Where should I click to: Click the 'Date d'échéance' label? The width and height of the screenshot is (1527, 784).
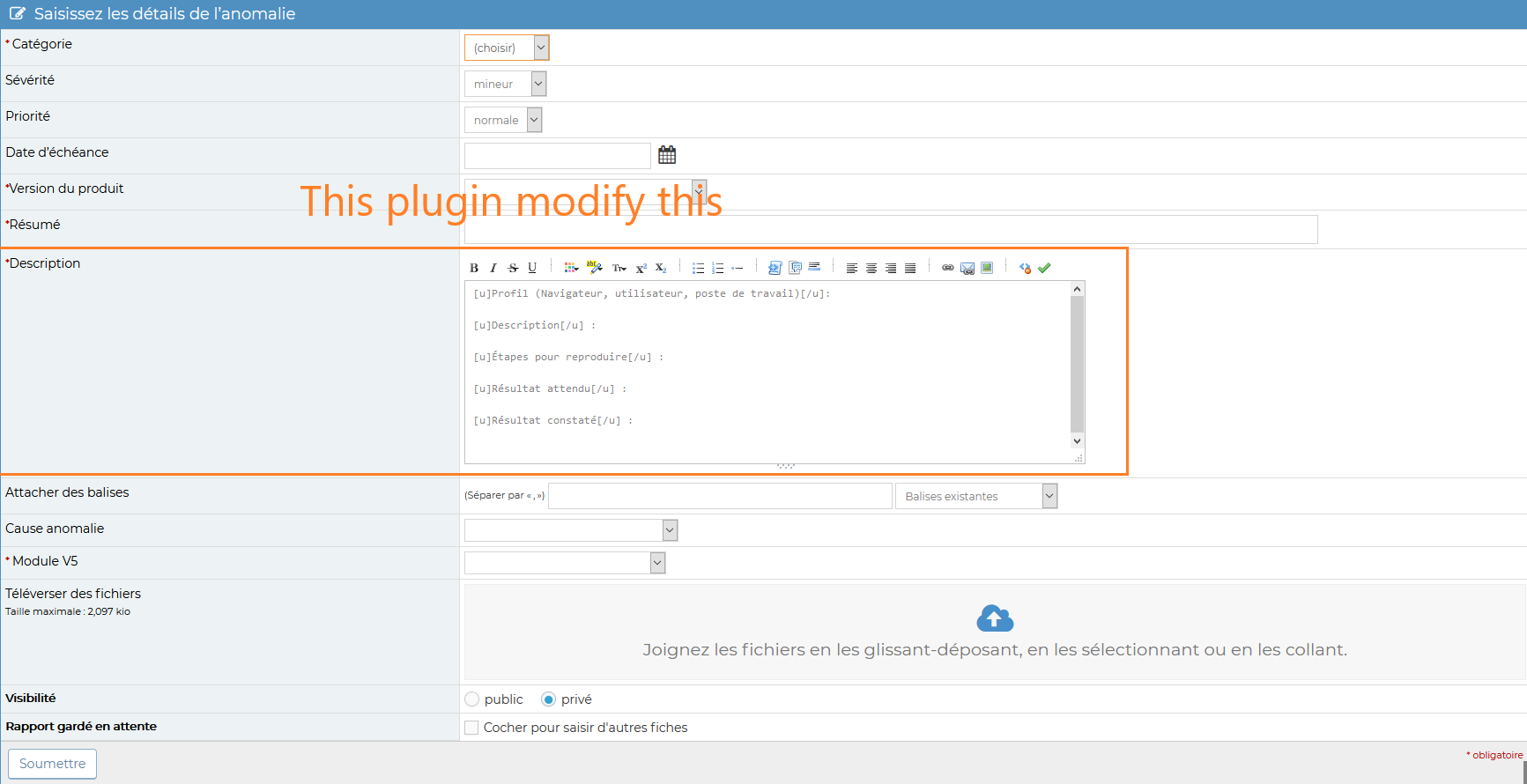(57, 152)
